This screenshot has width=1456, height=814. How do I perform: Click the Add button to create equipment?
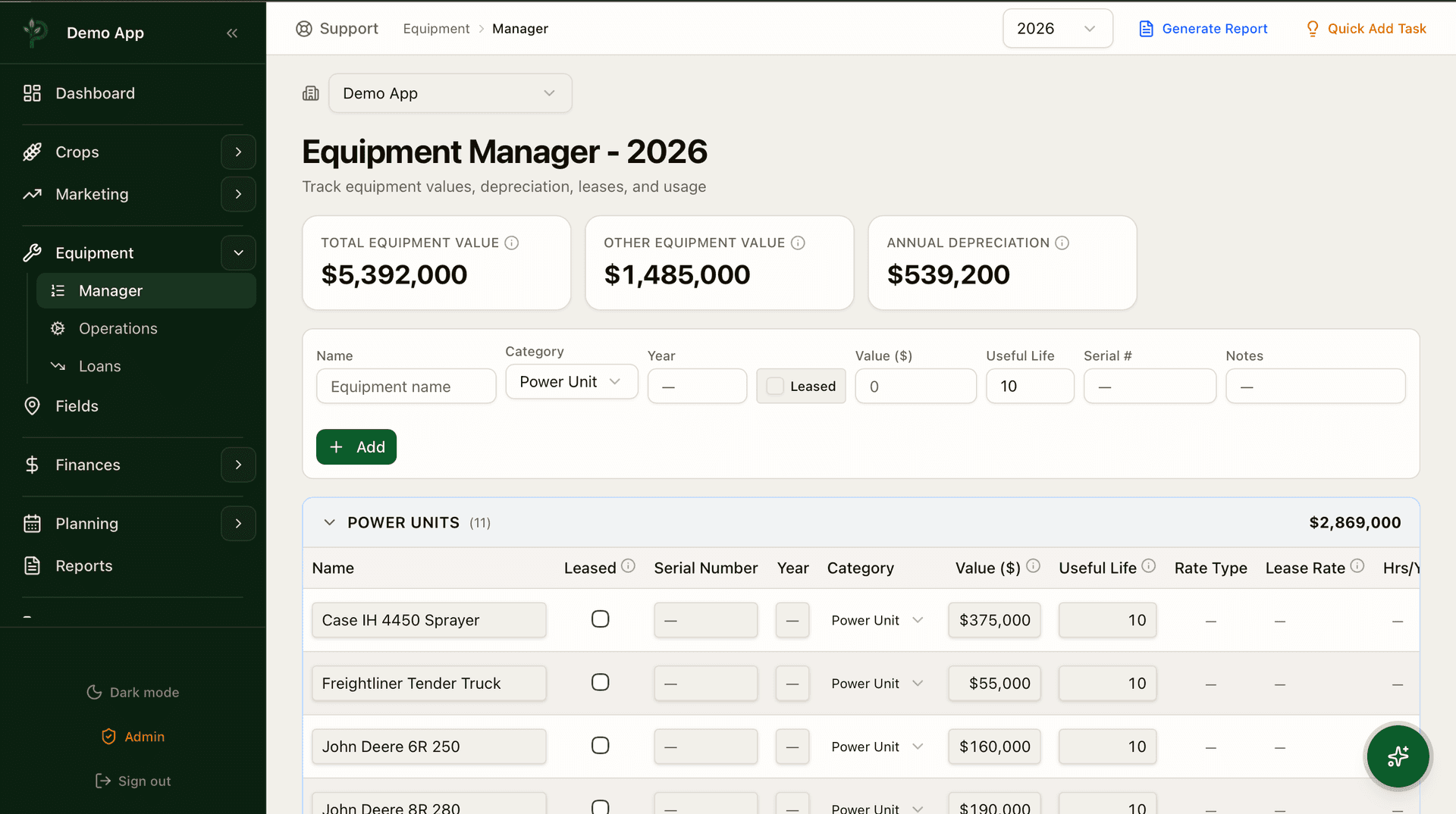(x=356, y=446)
